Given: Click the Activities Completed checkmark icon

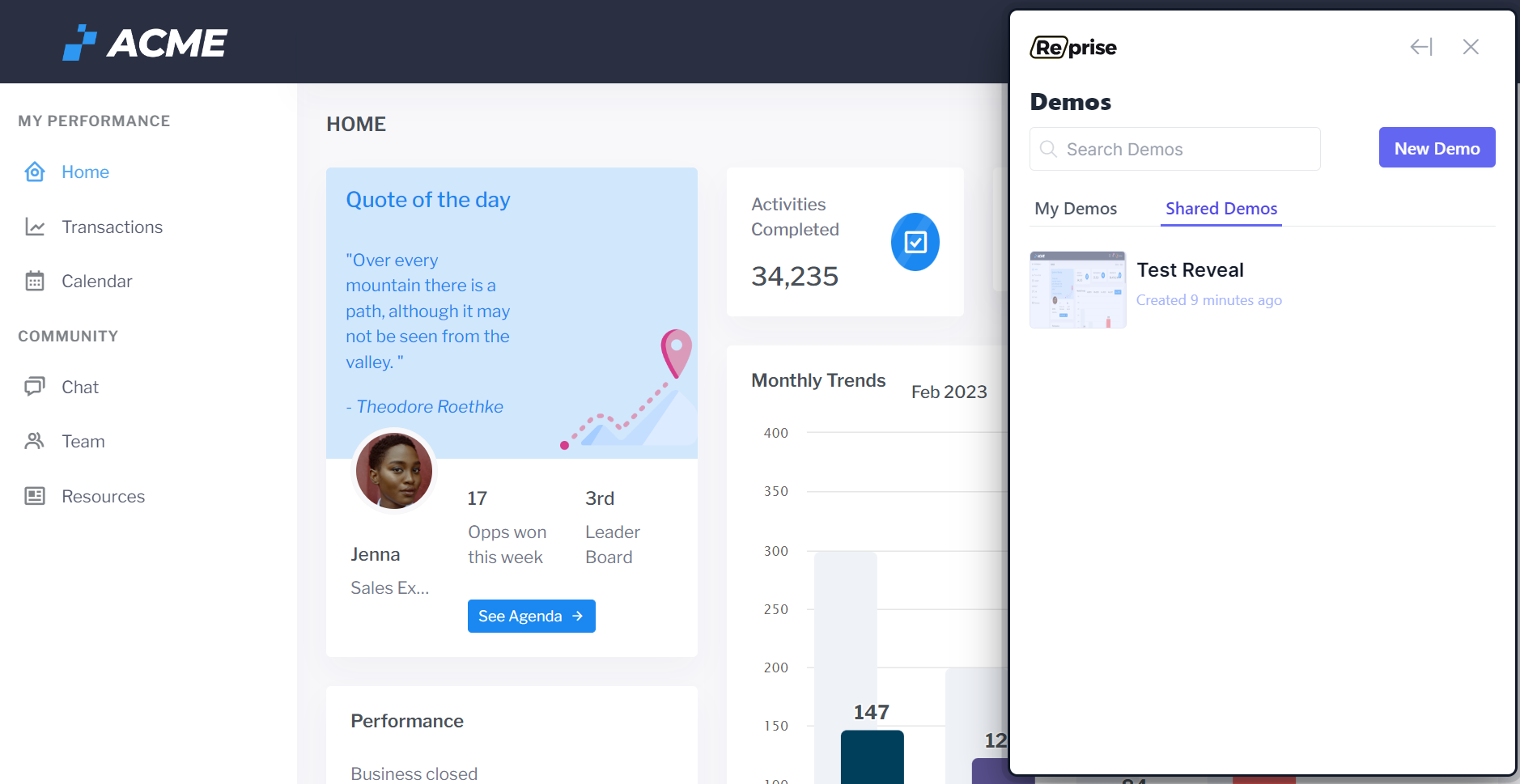Looking at the screenshot, I should coord(915,242).
